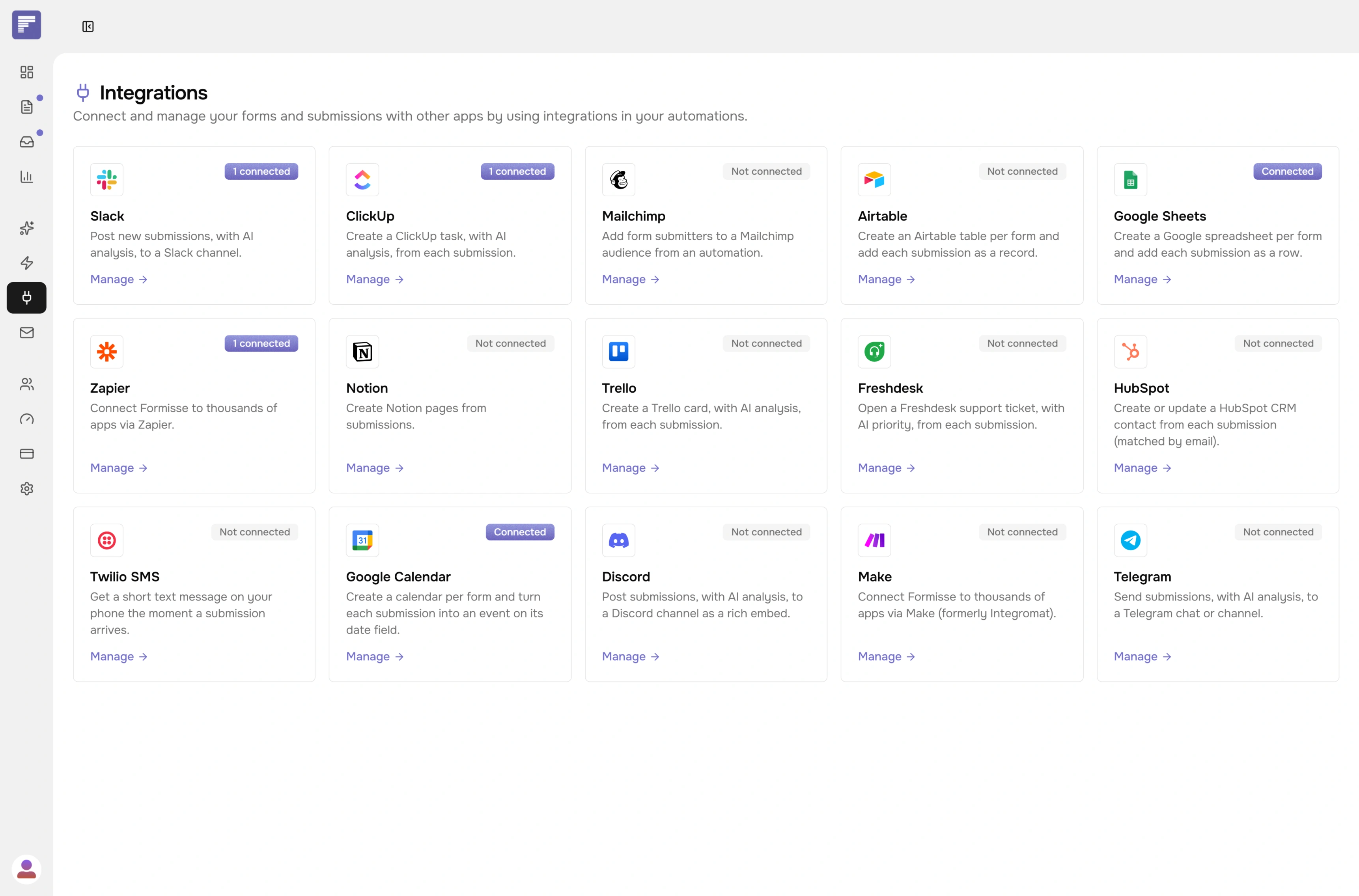Click the Mailchimp logo icon
The height and width of the screenshot is (896, 1359).
pyautogui.click(x=619, y=180)
